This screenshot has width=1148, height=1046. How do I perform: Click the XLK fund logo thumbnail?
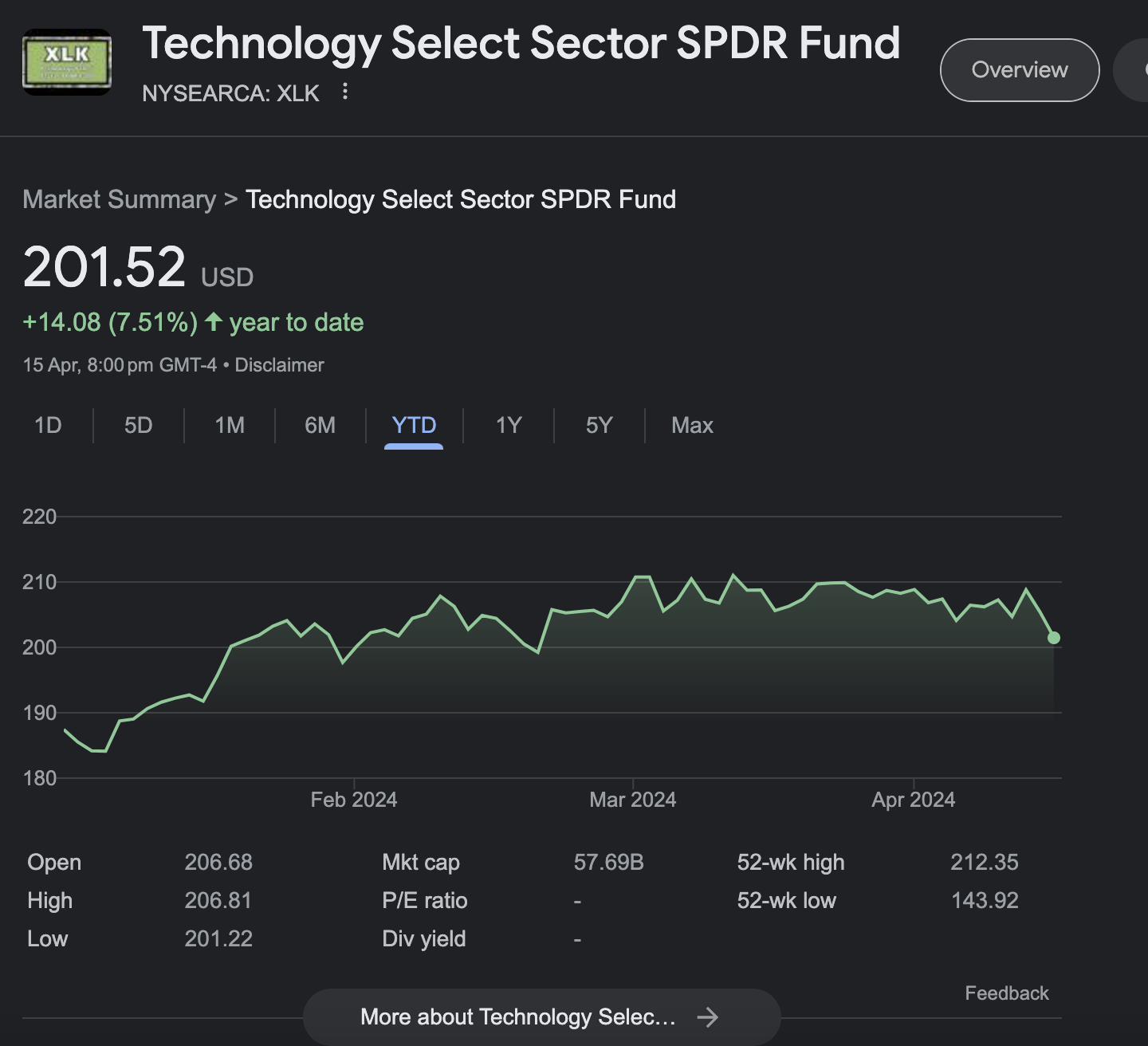pos(67,62)
